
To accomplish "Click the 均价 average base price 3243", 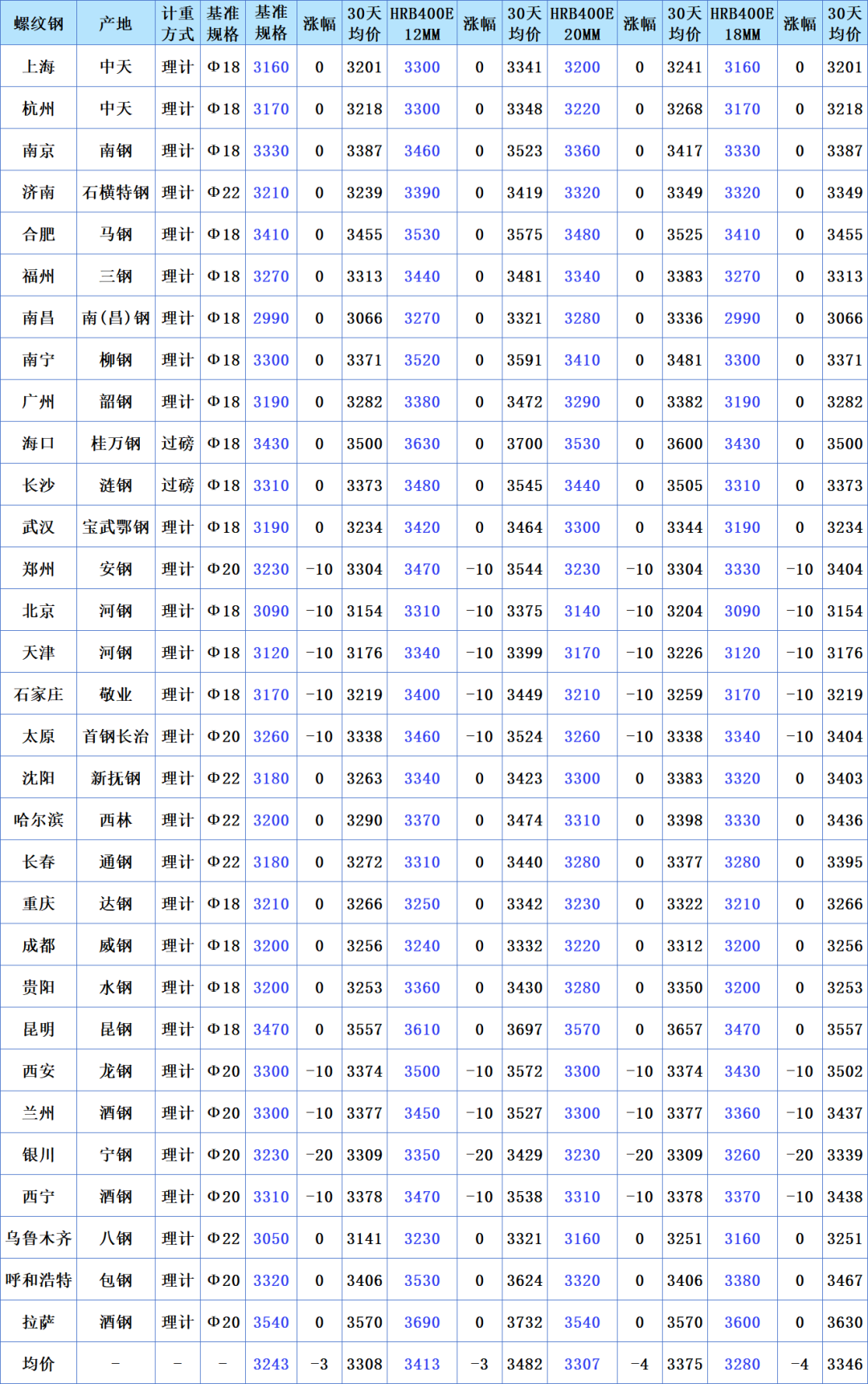I will [x=271, y=1364].
